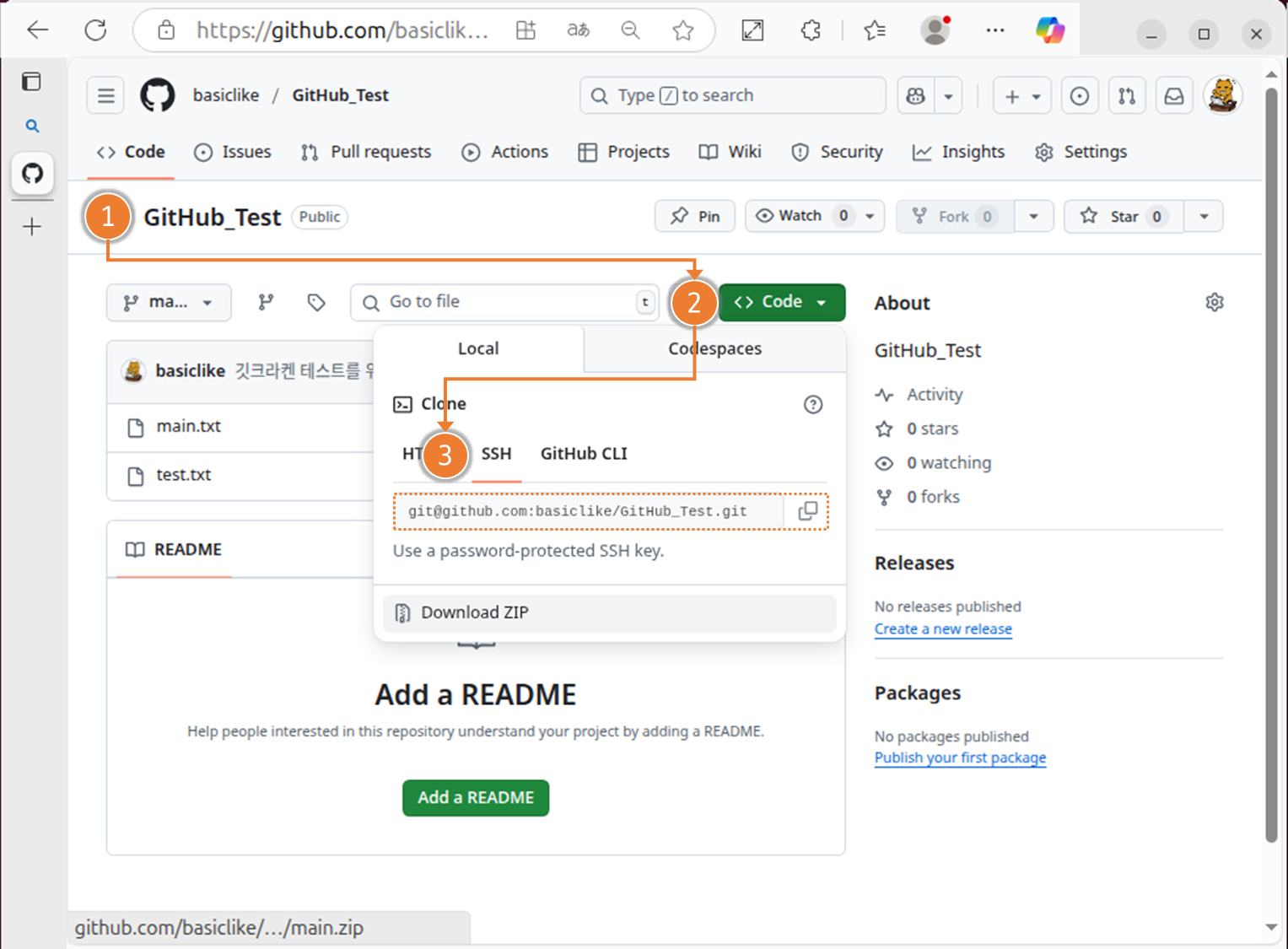Edit repository details gear in About
The height and width of the screenshot is (949, 1288).
1215,302
